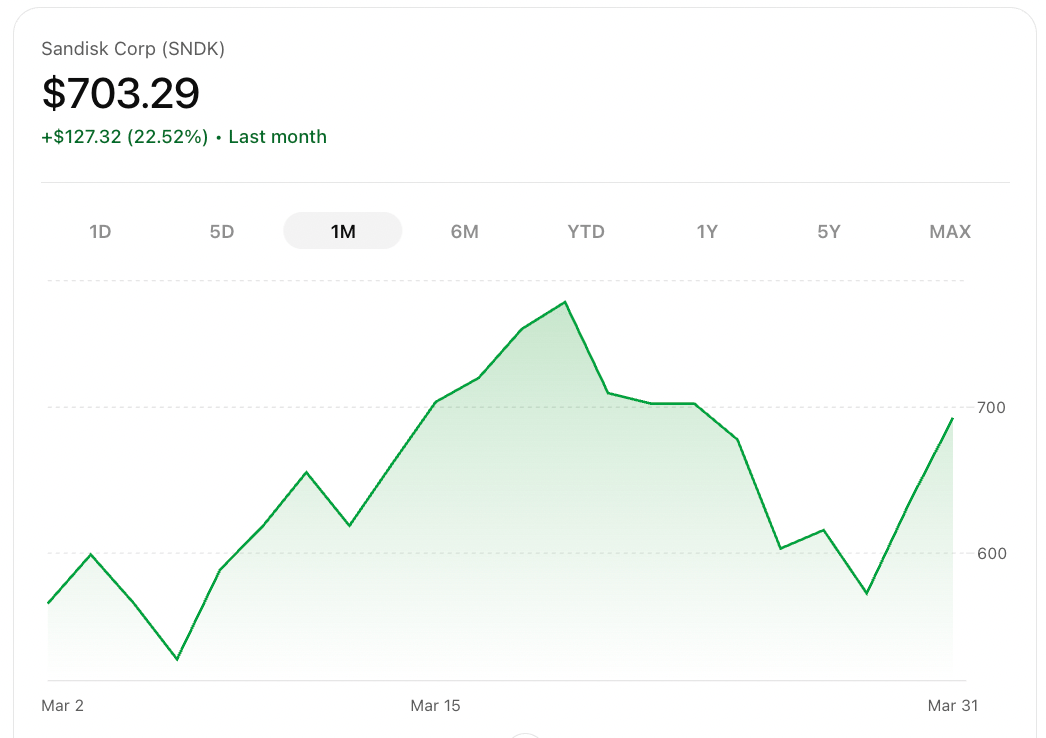
Task: Select the YTD range tab
Action: (586, 232)
